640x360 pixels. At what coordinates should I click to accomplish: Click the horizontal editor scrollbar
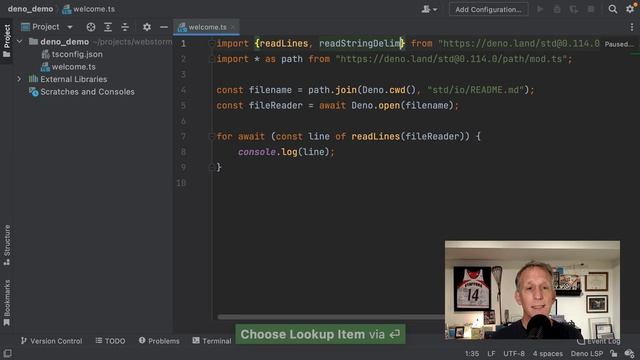[331, 317]
